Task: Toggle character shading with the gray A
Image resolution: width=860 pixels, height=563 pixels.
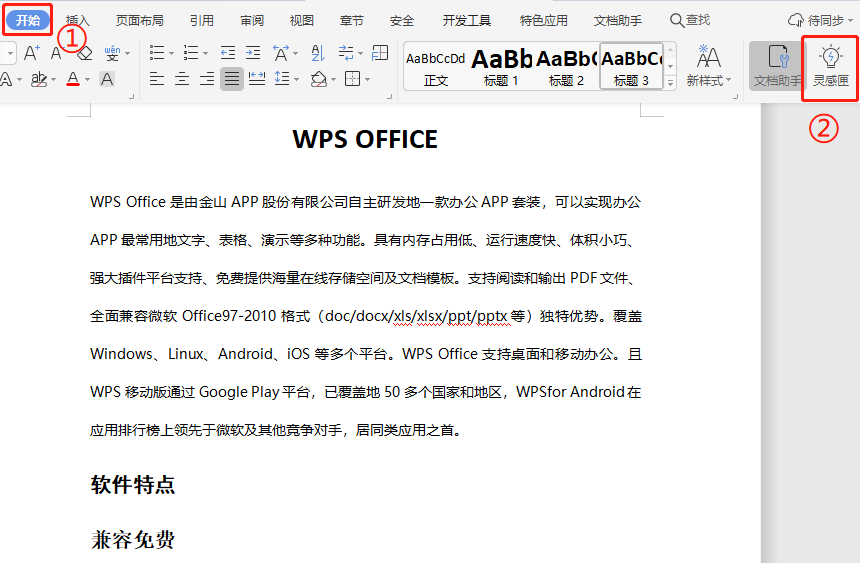Action: point(107,80)
